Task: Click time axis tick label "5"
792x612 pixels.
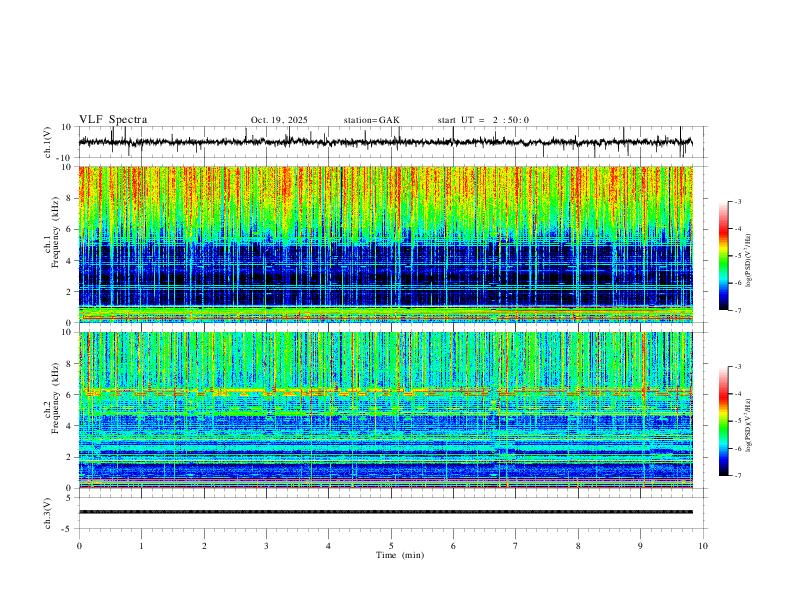Action: [x=391, y=546]
